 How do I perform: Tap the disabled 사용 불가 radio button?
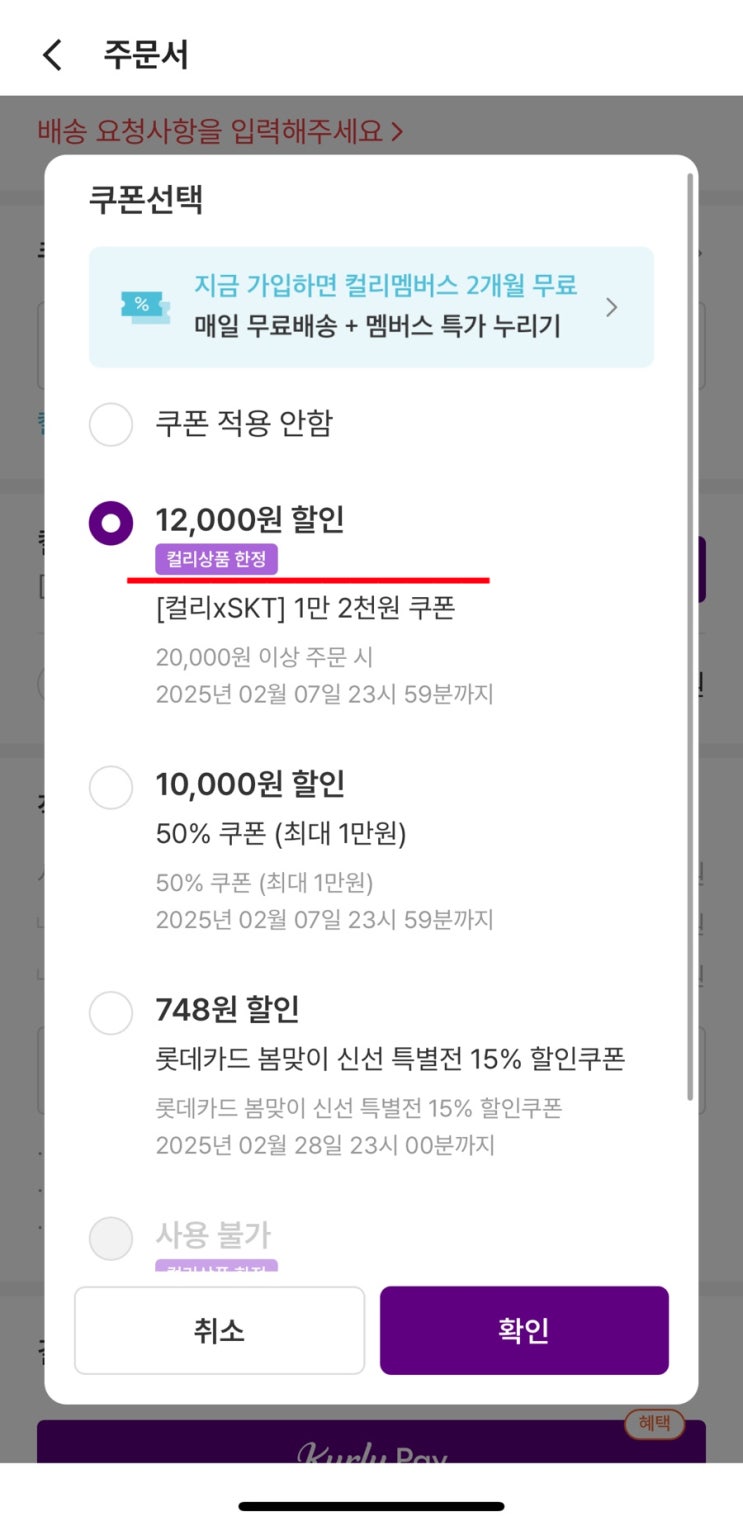(x=111, y=1238)
